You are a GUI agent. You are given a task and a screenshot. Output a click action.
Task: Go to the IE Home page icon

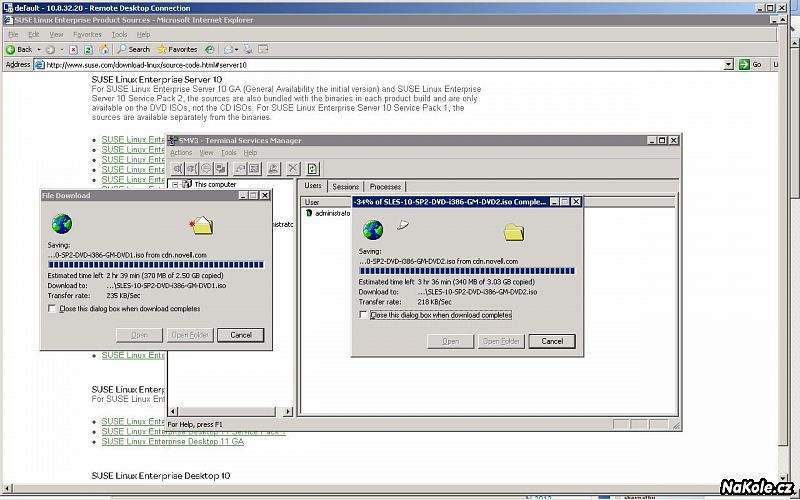click(x=104, y=49)
